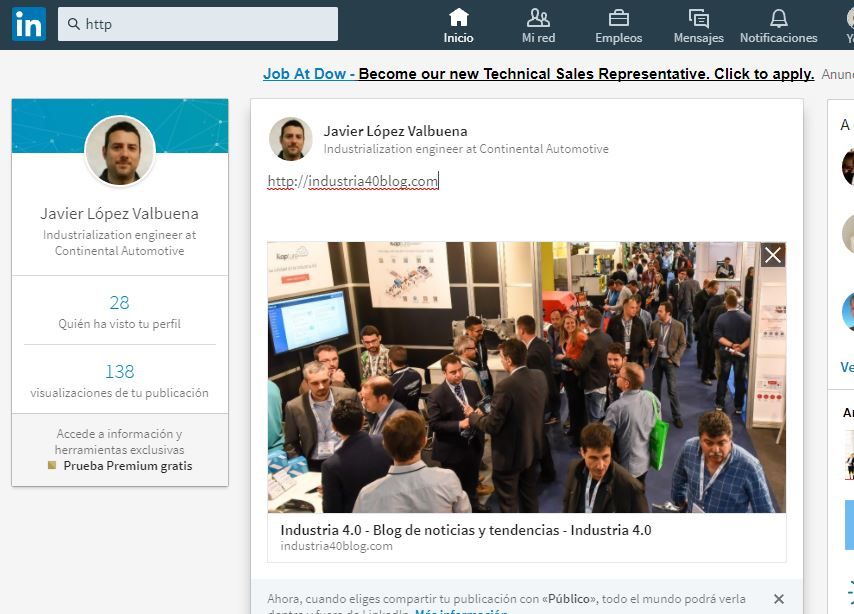Screen dimensions: 854x614
Task: Click Prueba Premium gratis link
Action: point(128,466)
